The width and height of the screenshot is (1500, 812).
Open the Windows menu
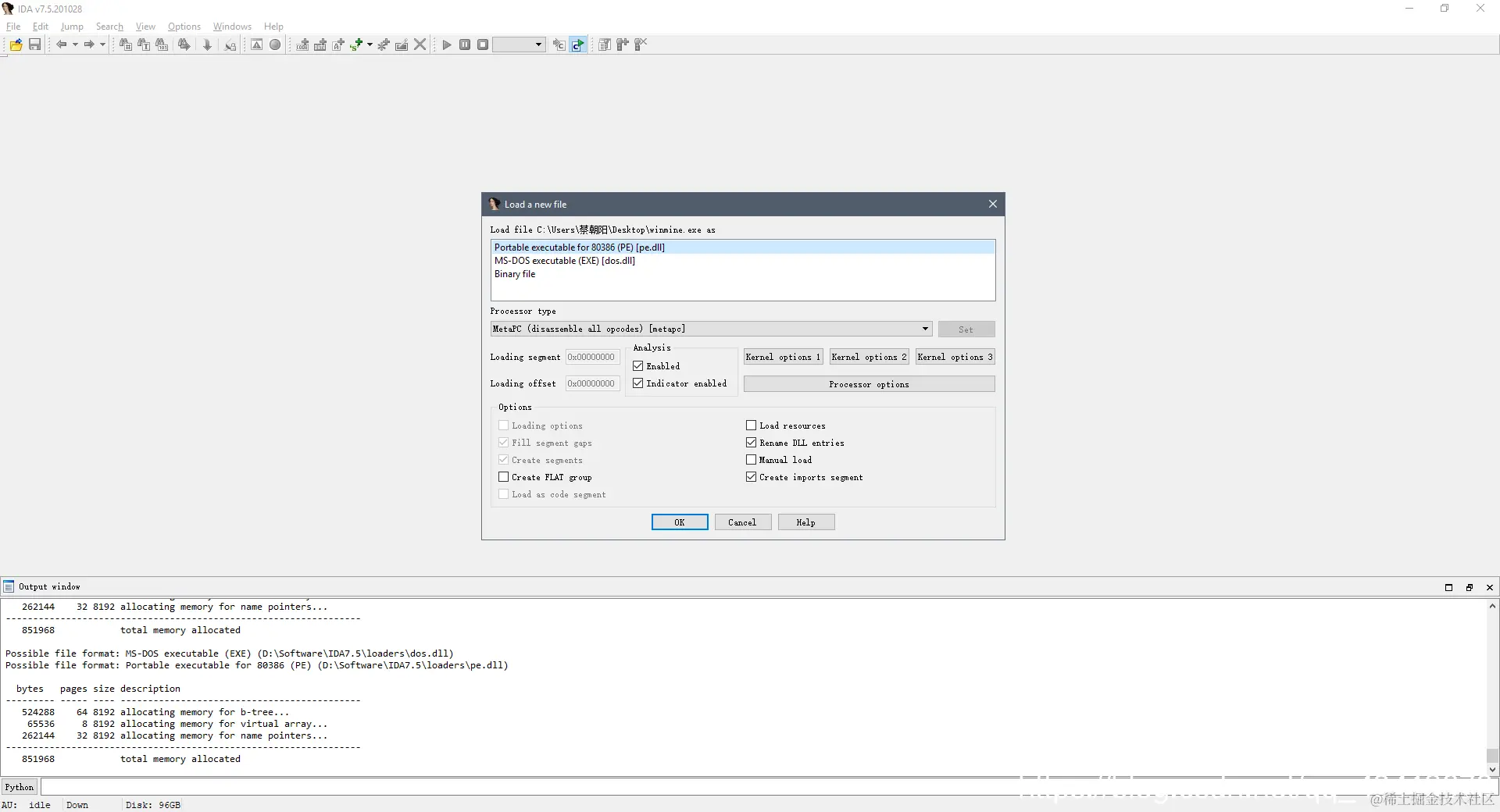232,27
